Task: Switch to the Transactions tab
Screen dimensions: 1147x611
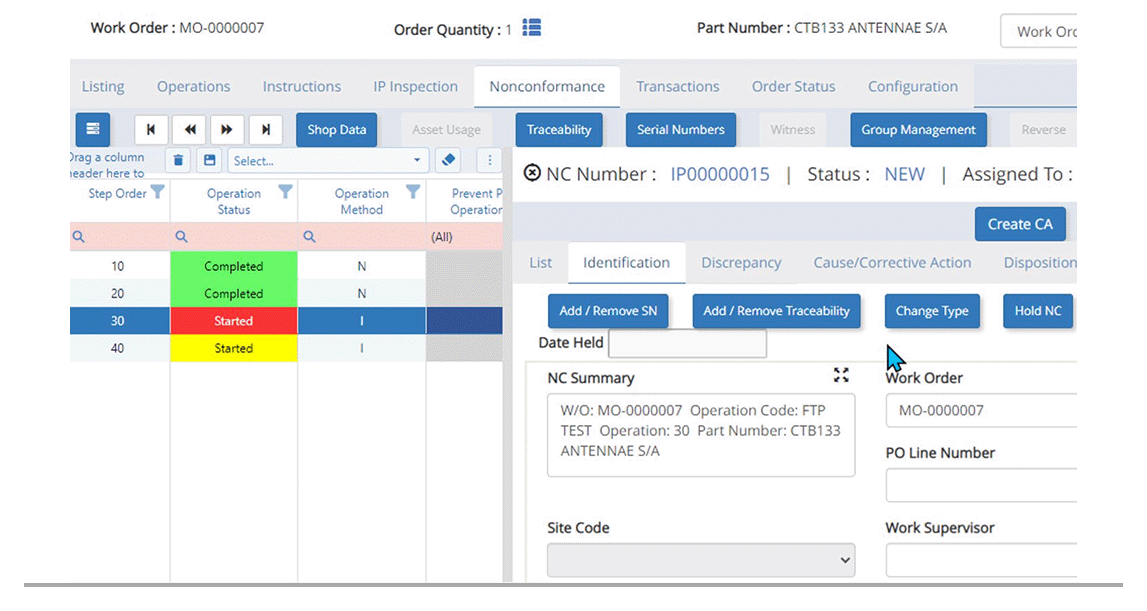Action: [x=678, y=86]
